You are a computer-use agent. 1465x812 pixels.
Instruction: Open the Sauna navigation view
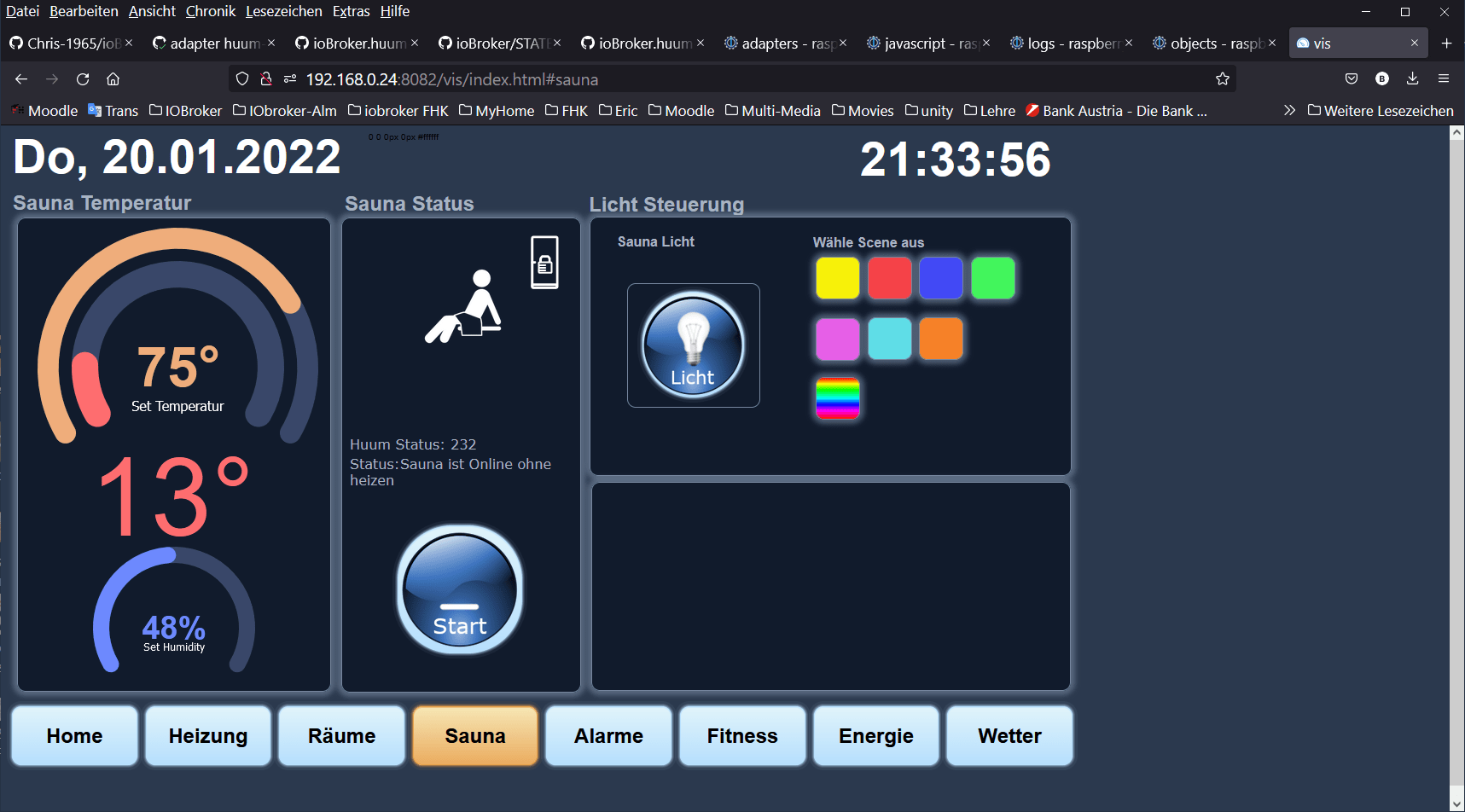click(475, 736)
